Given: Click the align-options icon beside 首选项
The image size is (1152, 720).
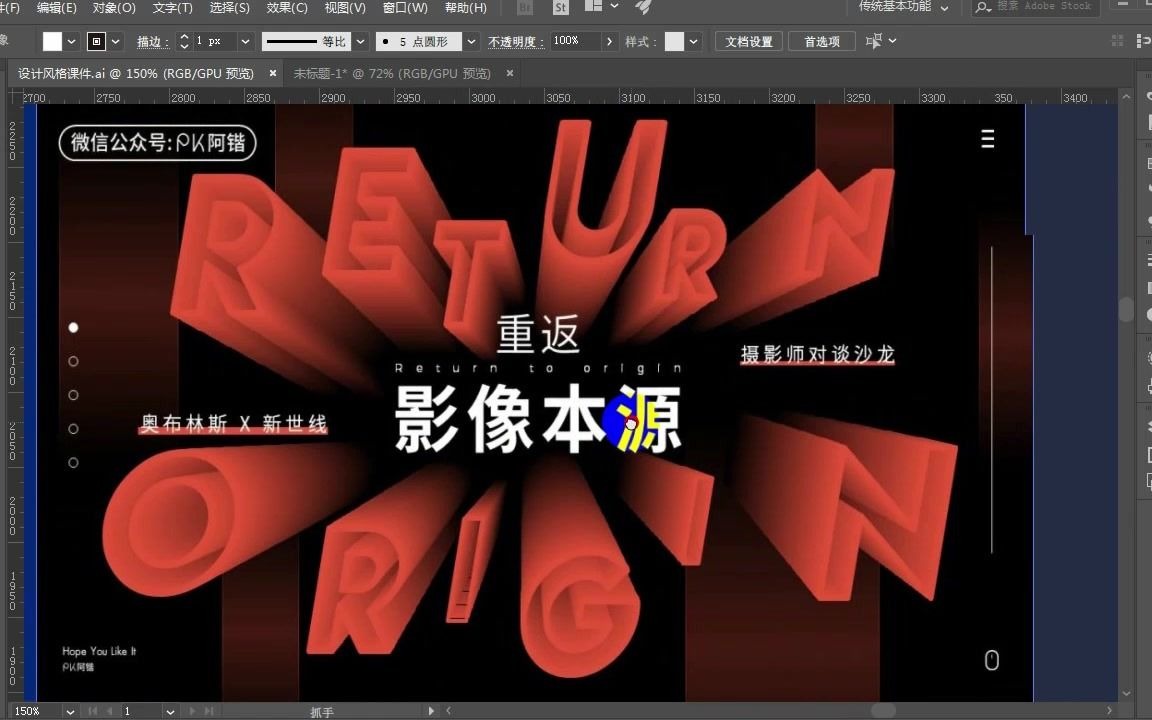Looking at the screenshot, I should click(878, 40).
